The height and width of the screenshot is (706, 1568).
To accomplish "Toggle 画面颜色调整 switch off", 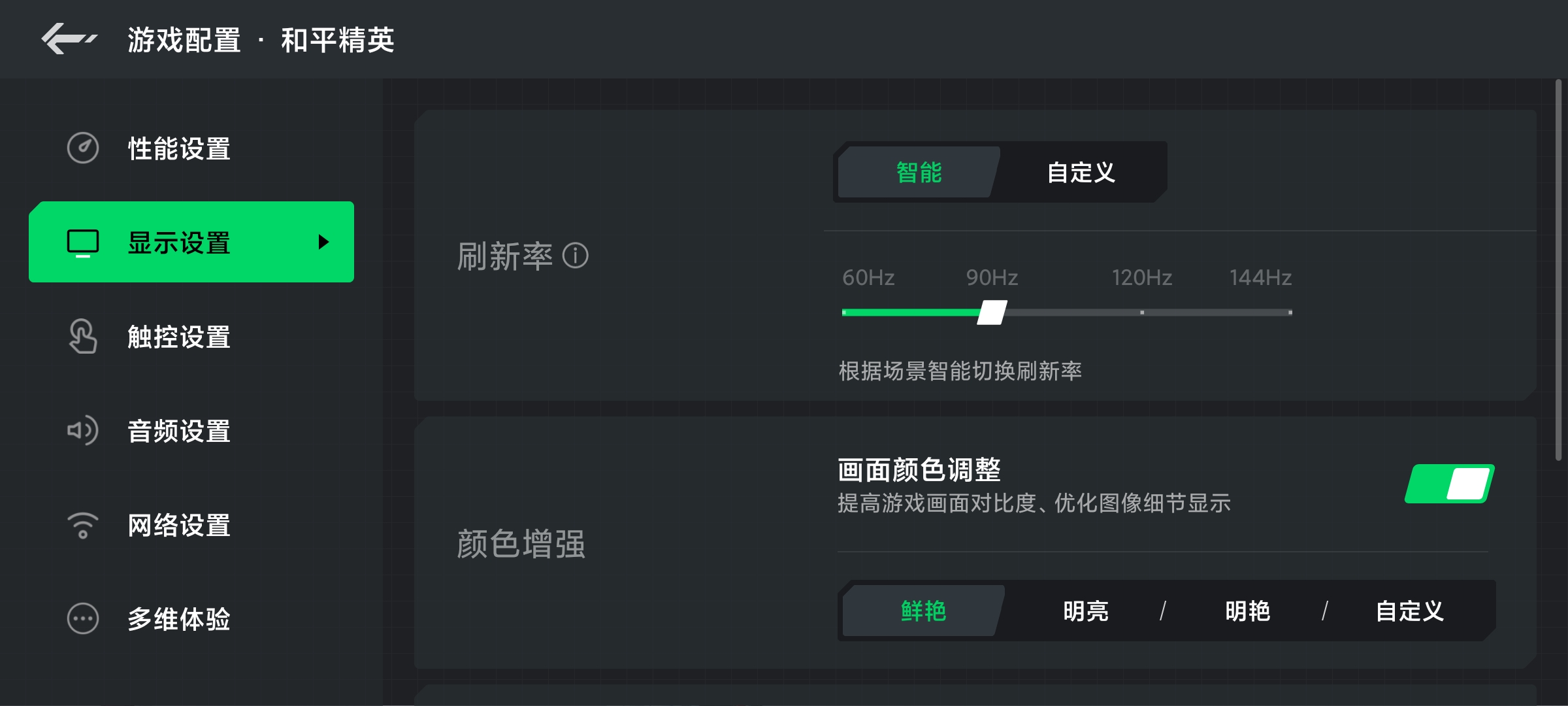I will coord(1450,484).
